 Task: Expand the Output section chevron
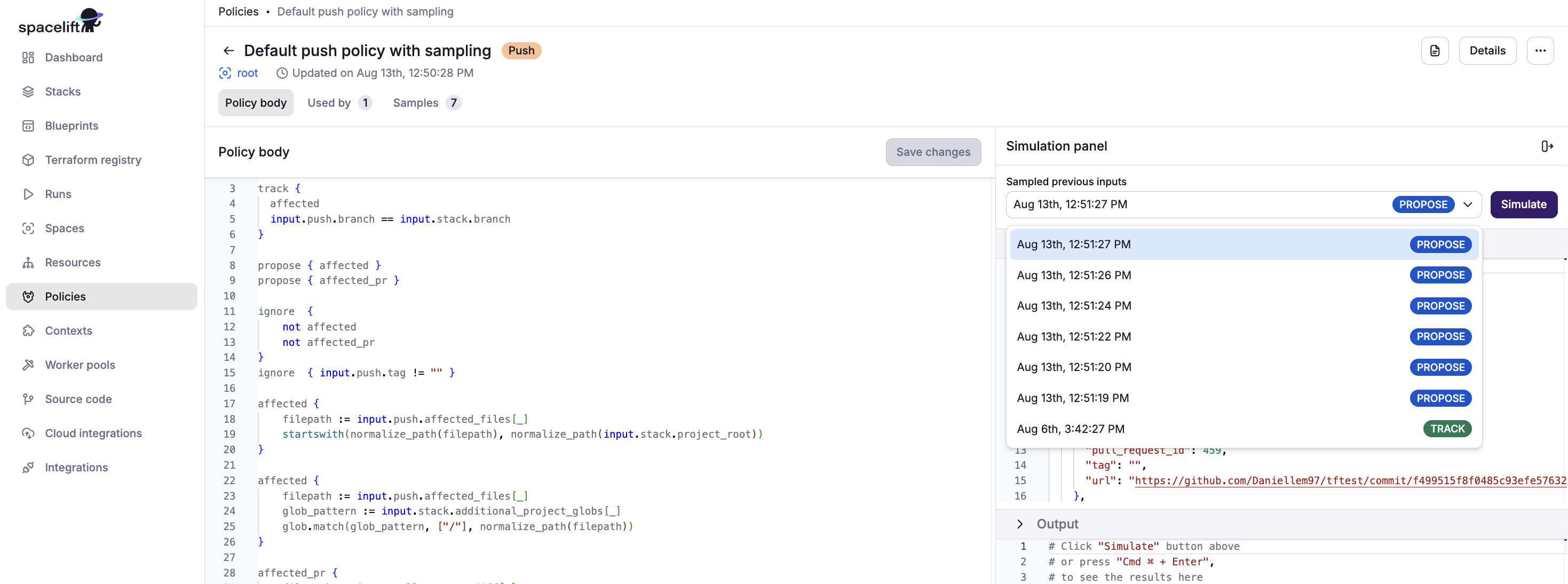pos(1019,524)
